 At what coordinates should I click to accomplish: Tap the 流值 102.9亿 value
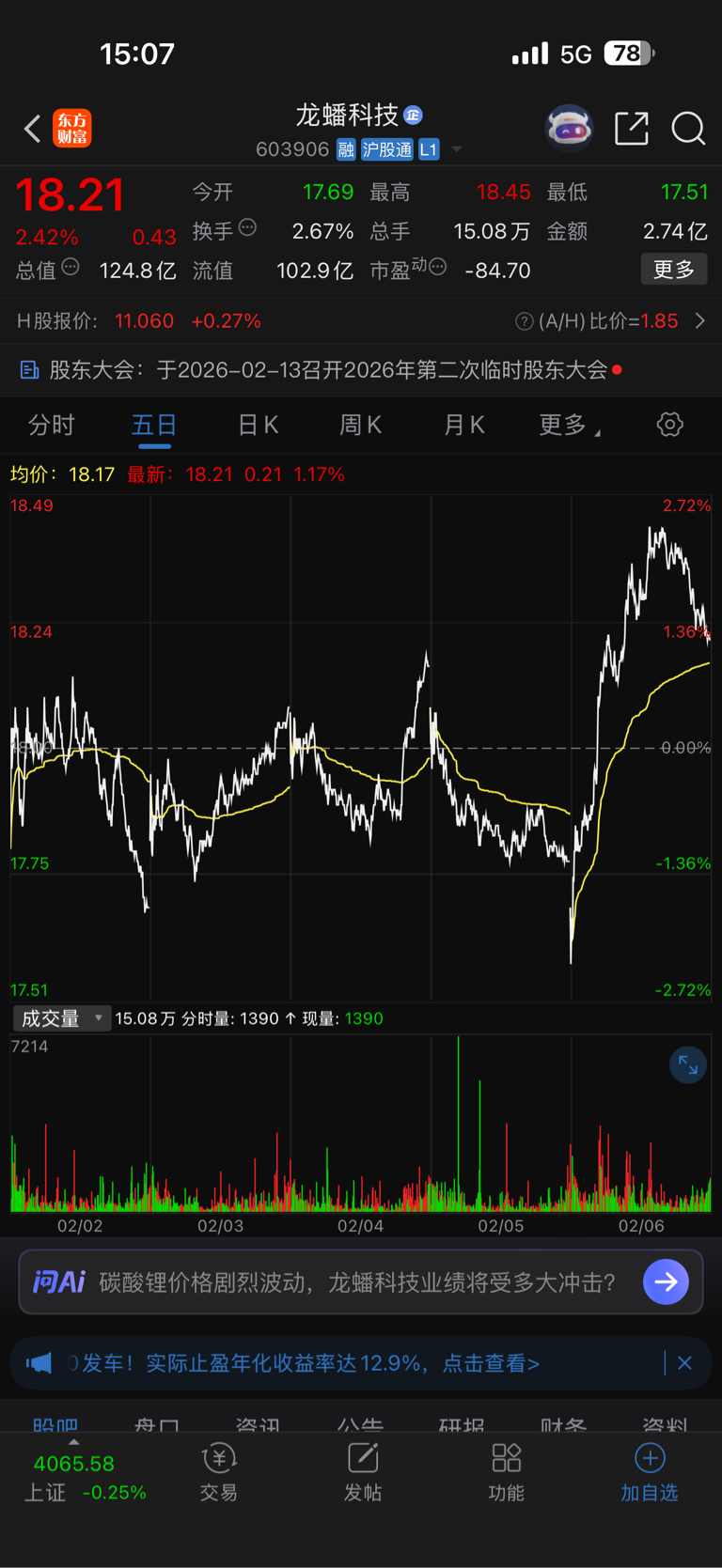click(x=315, y=271)
